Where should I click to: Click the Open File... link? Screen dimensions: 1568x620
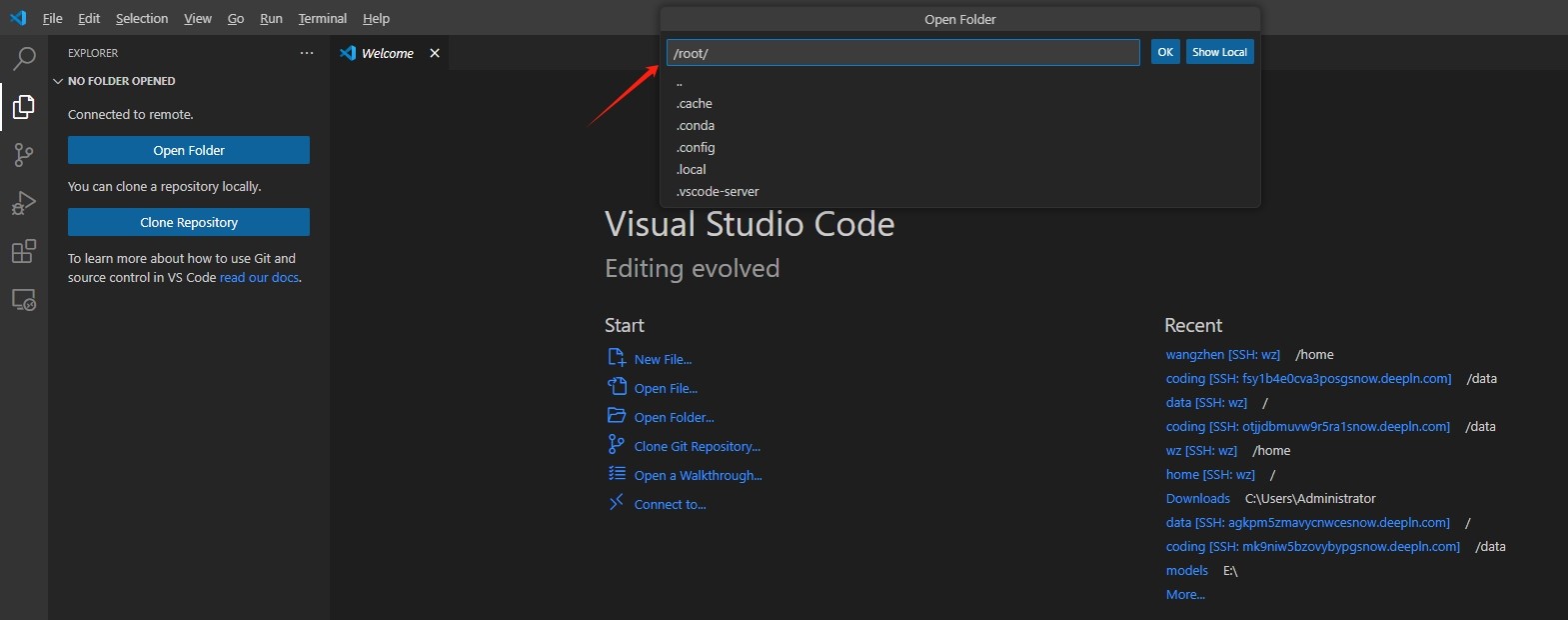pyautogui.click(x=666, y=388)
